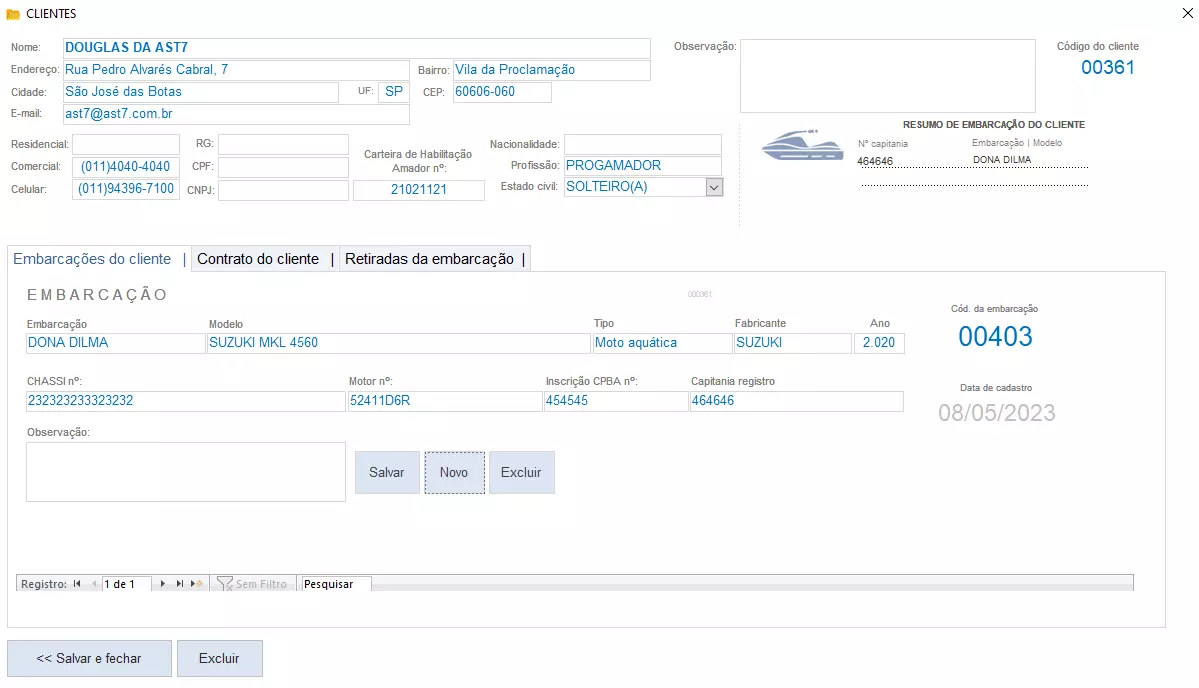Click Modelo field SUZUKI MKL 4560
1199x688 pixels.
(398, 343)
